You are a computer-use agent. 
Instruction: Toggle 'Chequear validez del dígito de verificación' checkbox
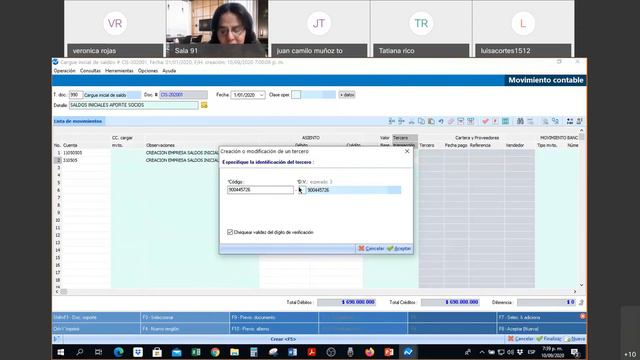pos(230,232)
